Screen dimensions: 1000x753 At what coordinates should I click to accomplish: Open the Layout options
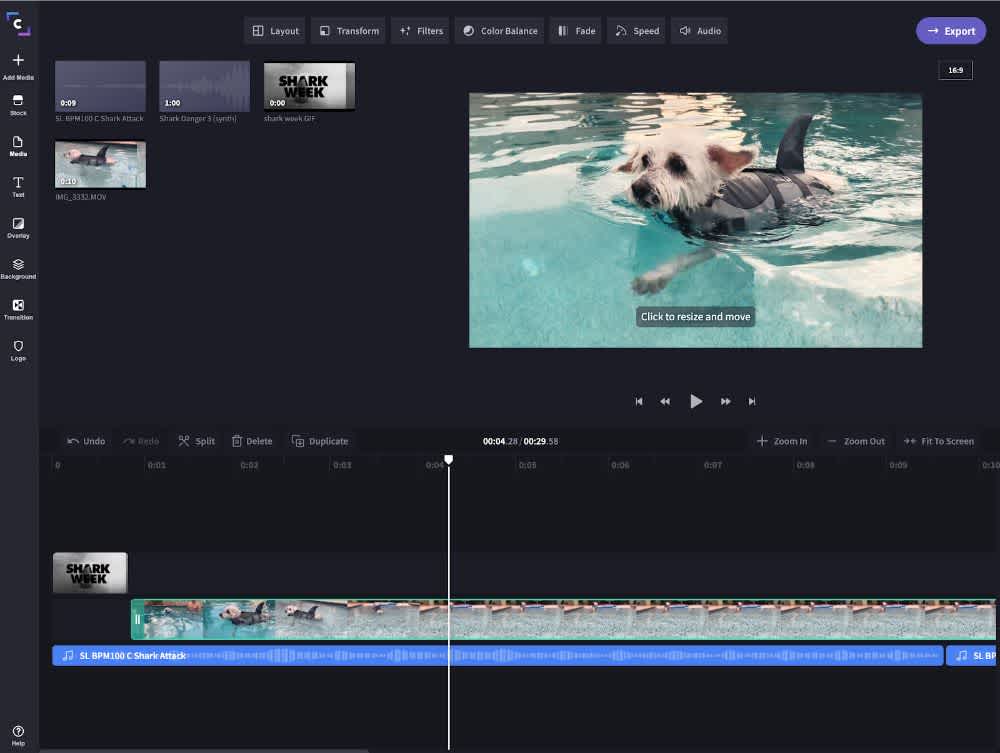coord(275,31)
